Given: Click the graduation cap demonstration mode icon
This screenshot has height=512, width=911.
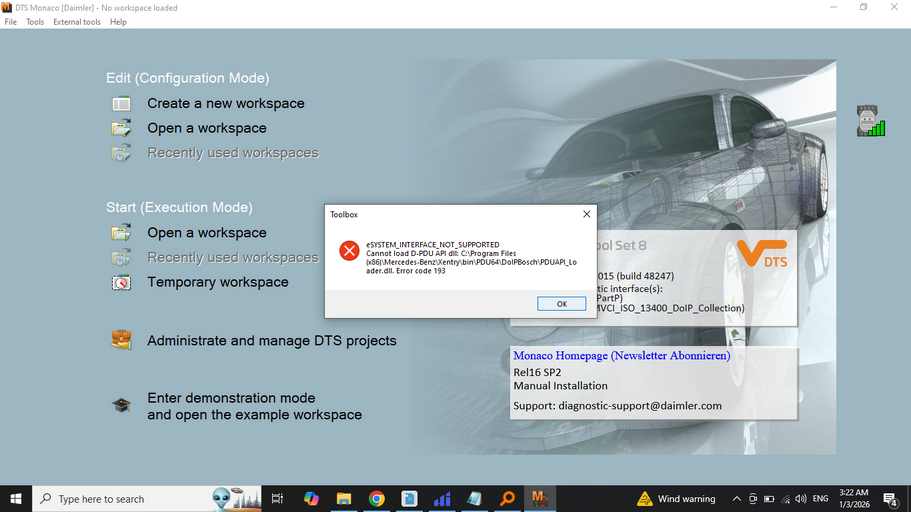Looking at the screenshot, I should point(121,405).
